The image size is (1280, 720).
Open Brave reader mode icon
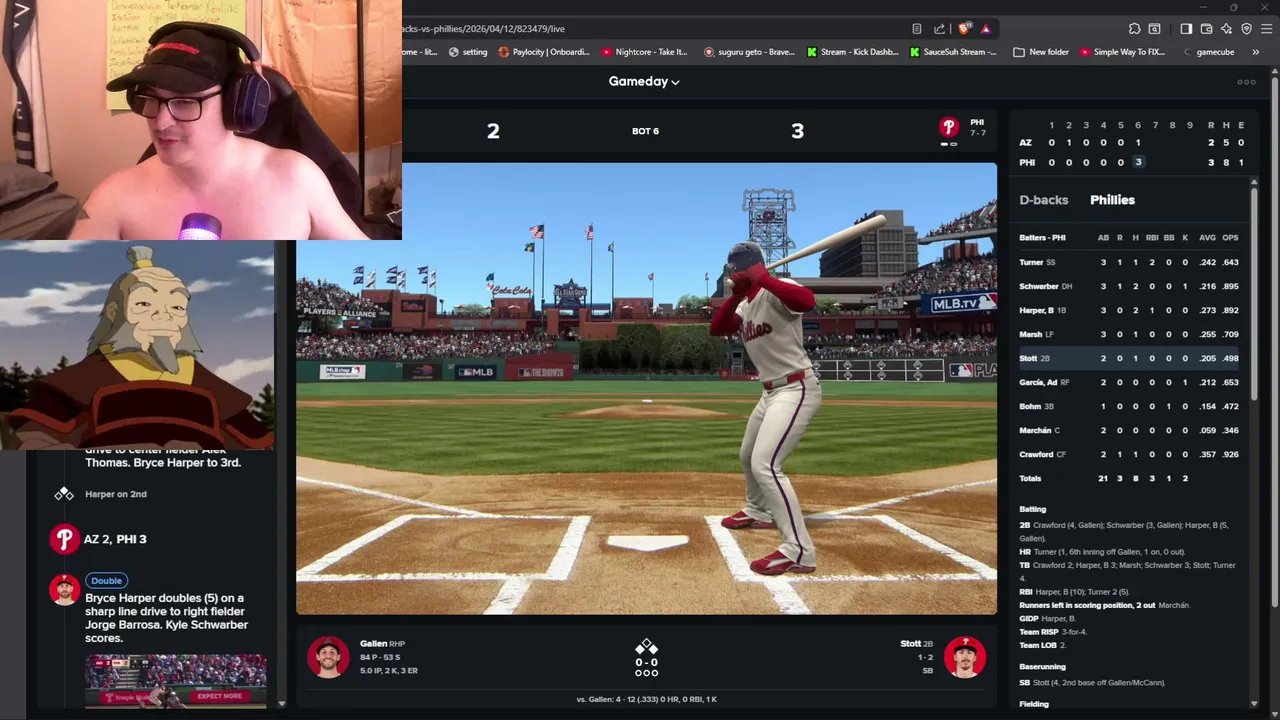[916, 29]
